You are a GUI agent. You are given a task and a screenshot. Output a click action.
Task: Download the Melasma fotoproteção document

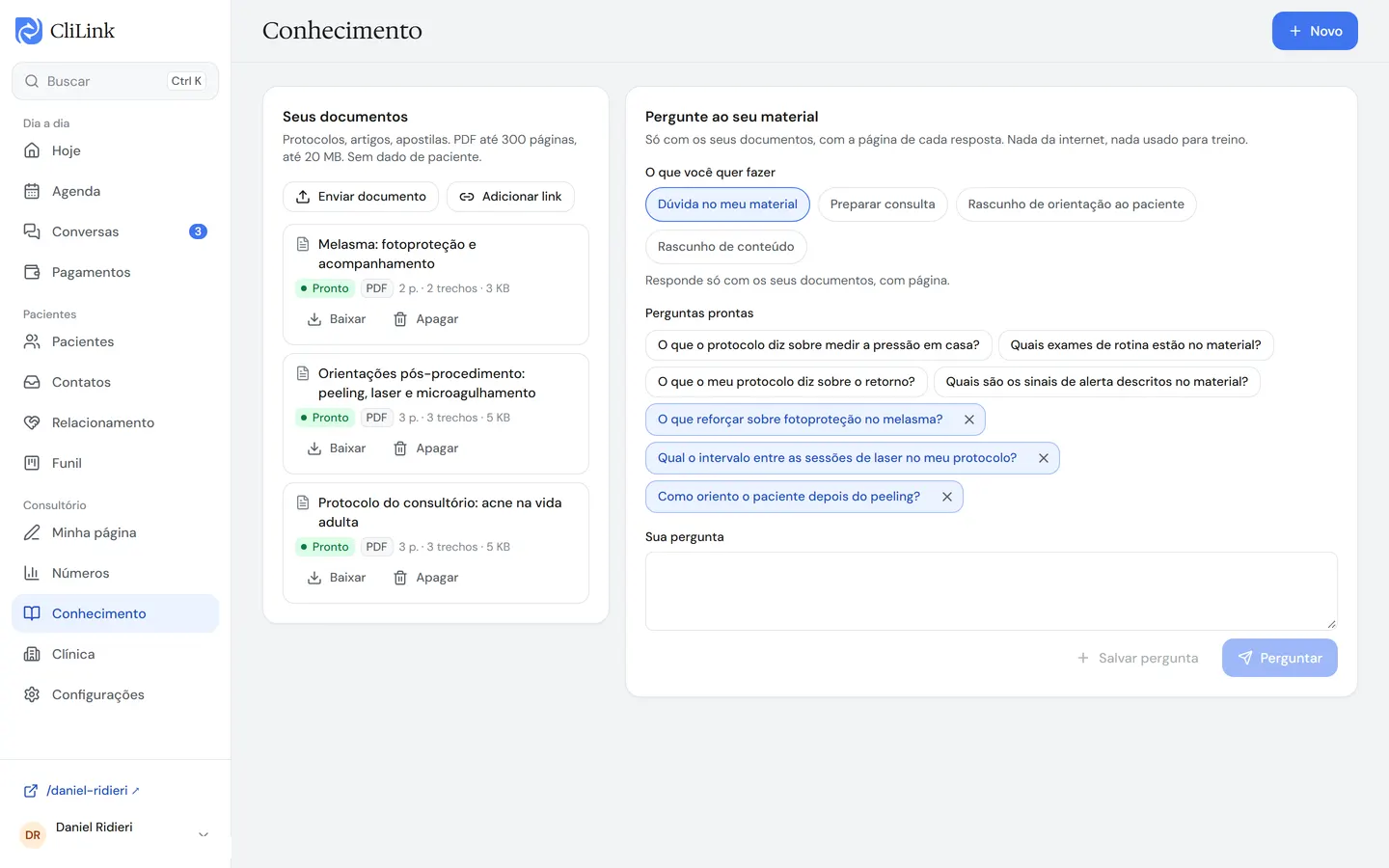[x=337, y=319]
